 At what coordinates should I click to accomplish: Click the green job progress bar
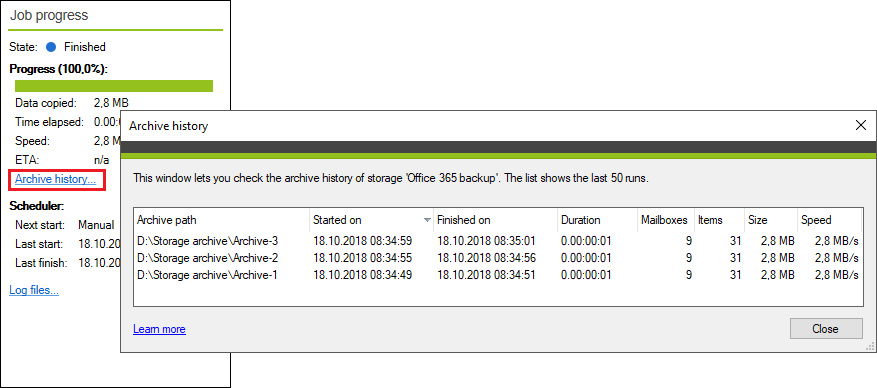tap(114, 86)
